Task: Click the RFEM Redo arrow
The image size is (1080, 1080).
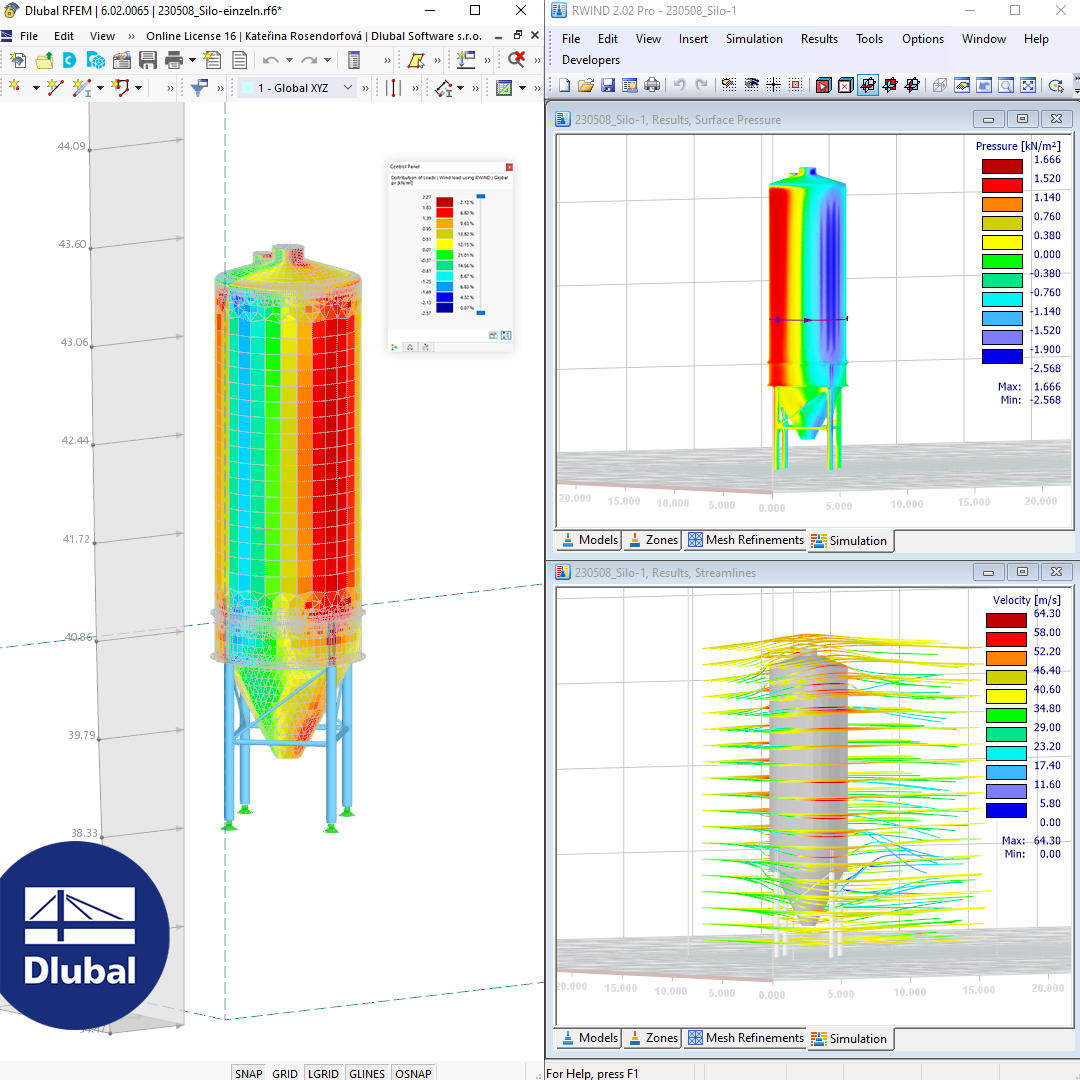Action: point(309,61)
